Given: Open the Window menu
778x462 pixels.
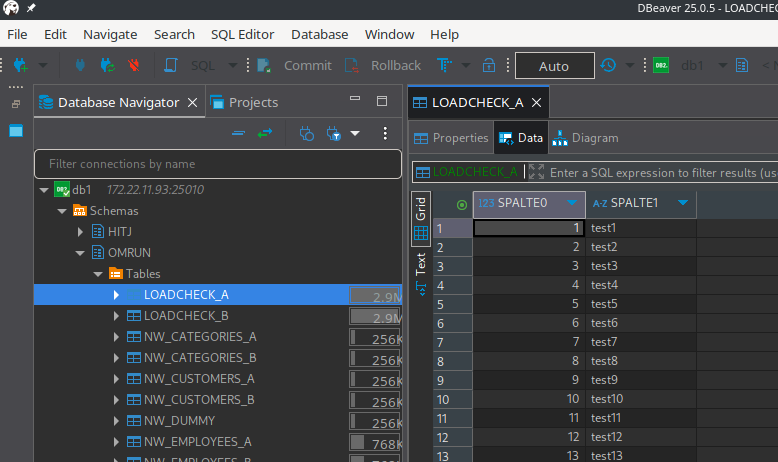Looking at the screenshot, I should tap(389, 34).
